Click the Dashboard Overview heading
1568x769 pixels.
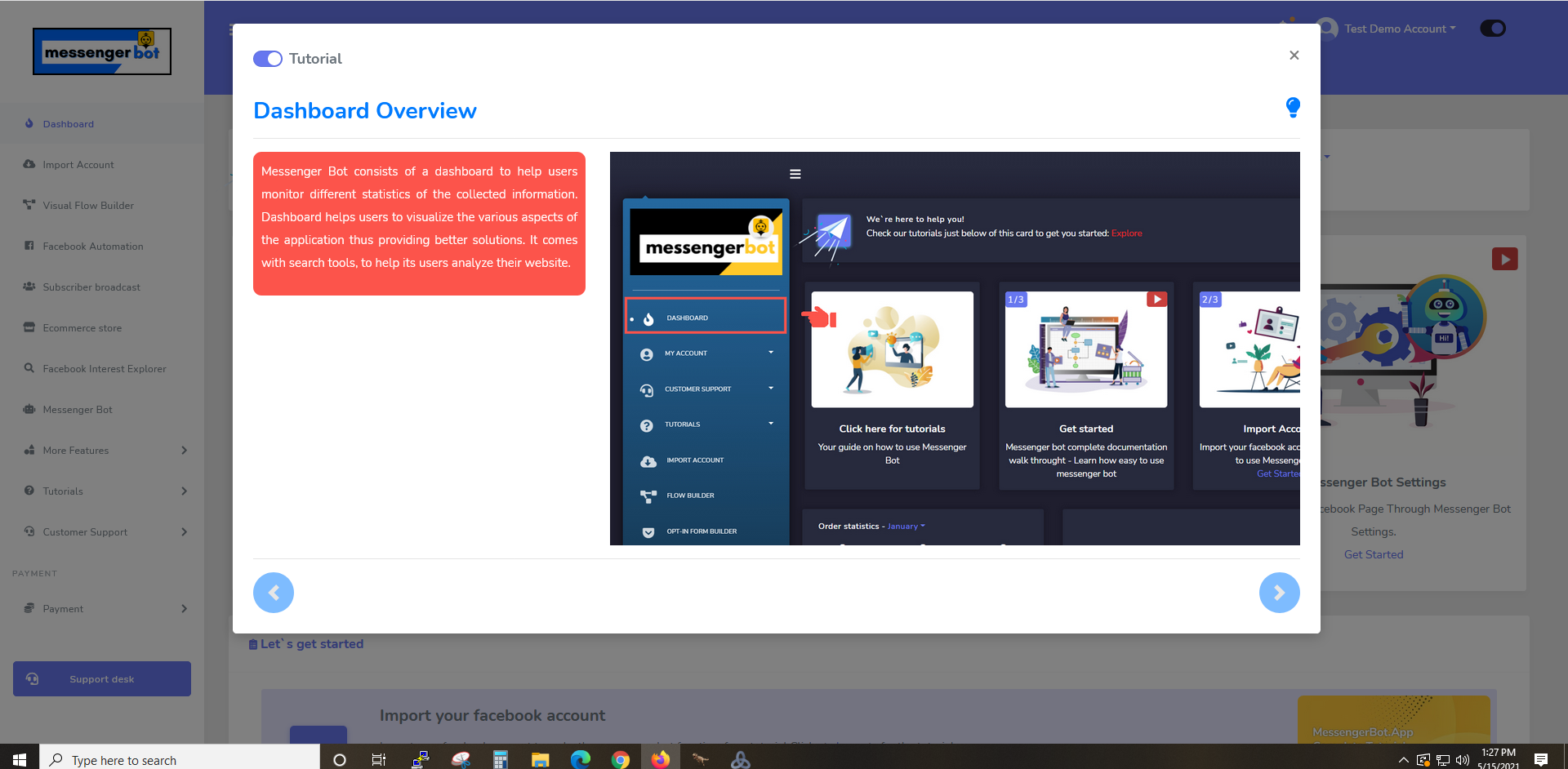pyautogui.click(x=365, y=110)
